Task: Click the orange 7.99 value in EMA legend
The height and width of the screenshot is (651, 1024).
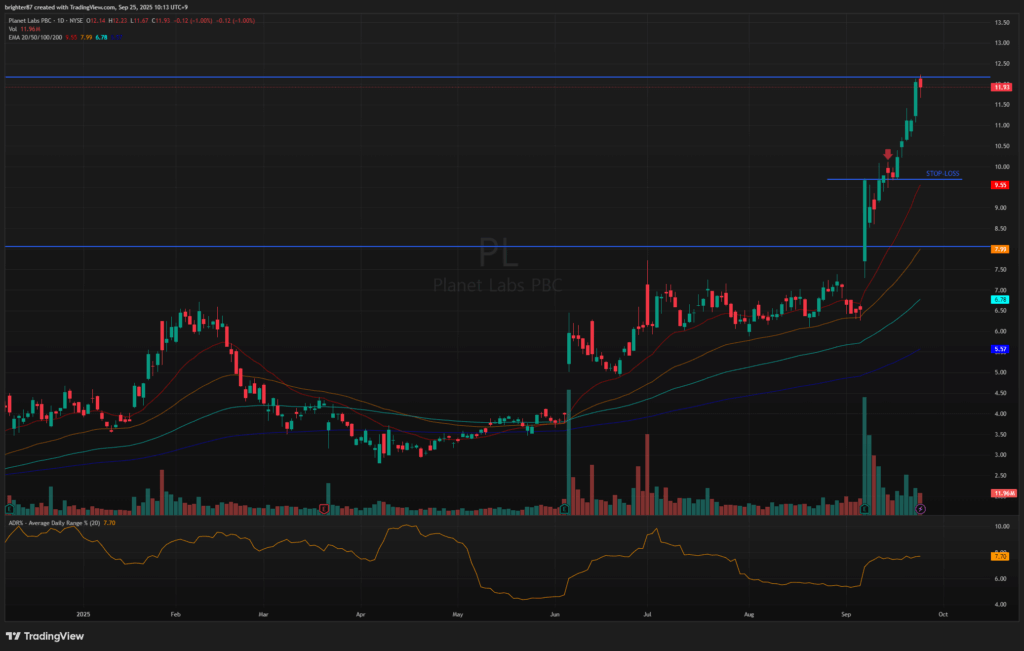Action: click(86, 37)
